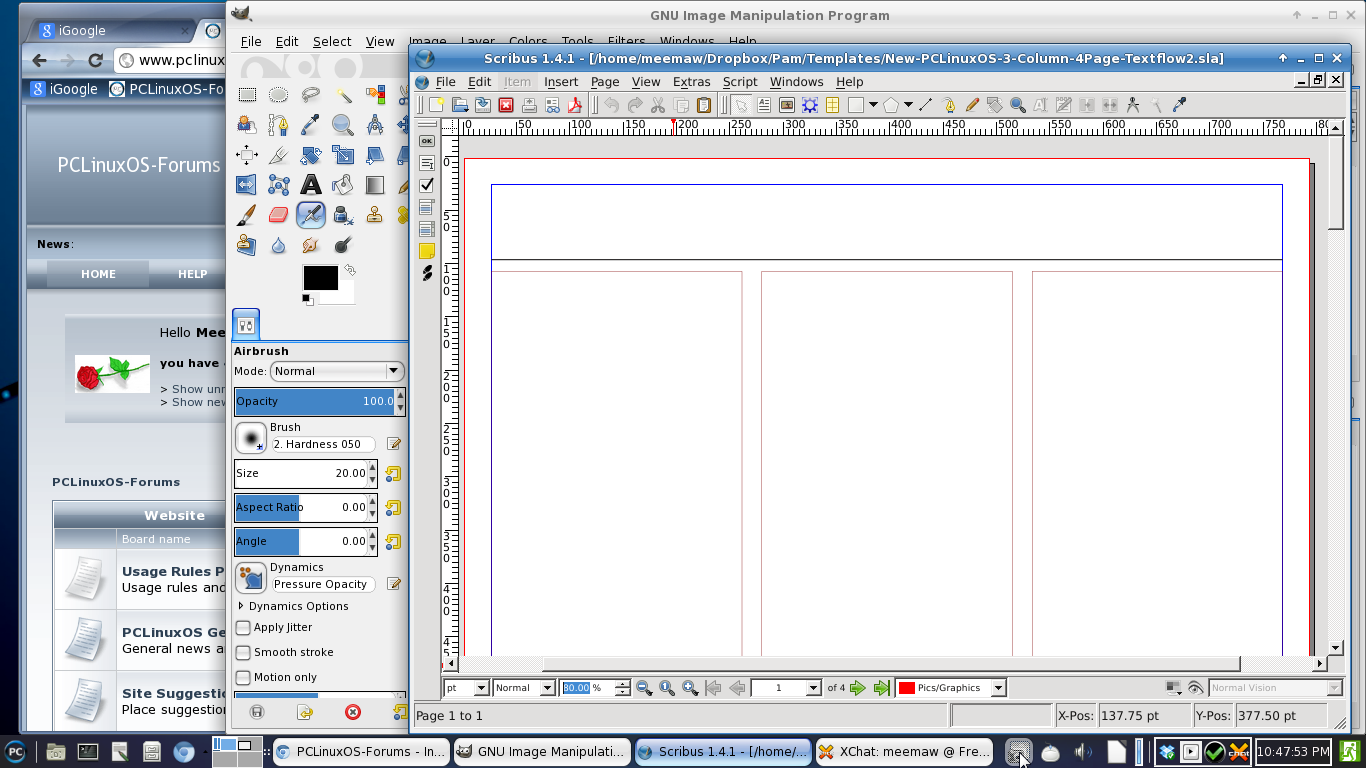The height and width of the screenshot is (768, 1366).
Task: Toggle link icon beside Angle field
Action: [393, 542]
